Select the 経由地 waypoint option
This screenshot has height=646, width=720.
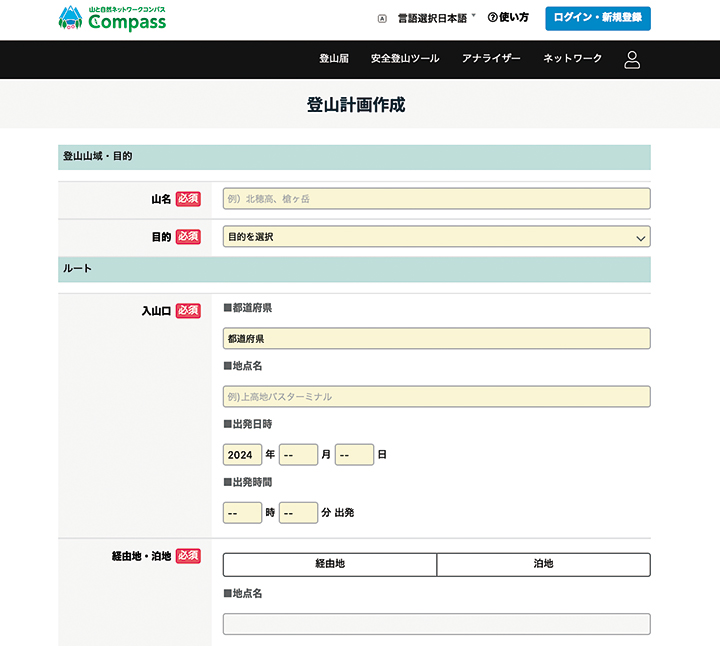[x=330, y=564]
